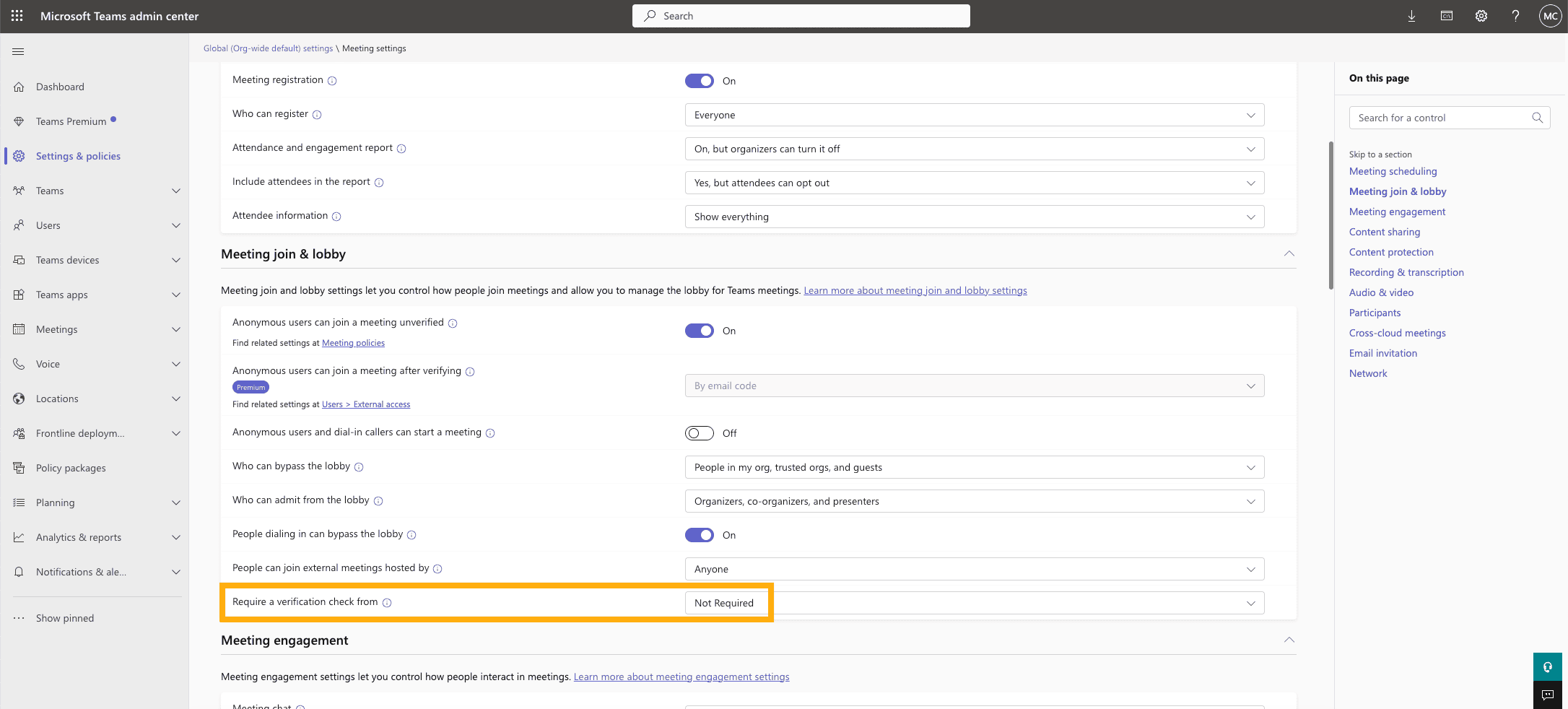Screen dimensions: 1568x709
Task: Click the download icon in the top bar
Action: (1411, 16)
